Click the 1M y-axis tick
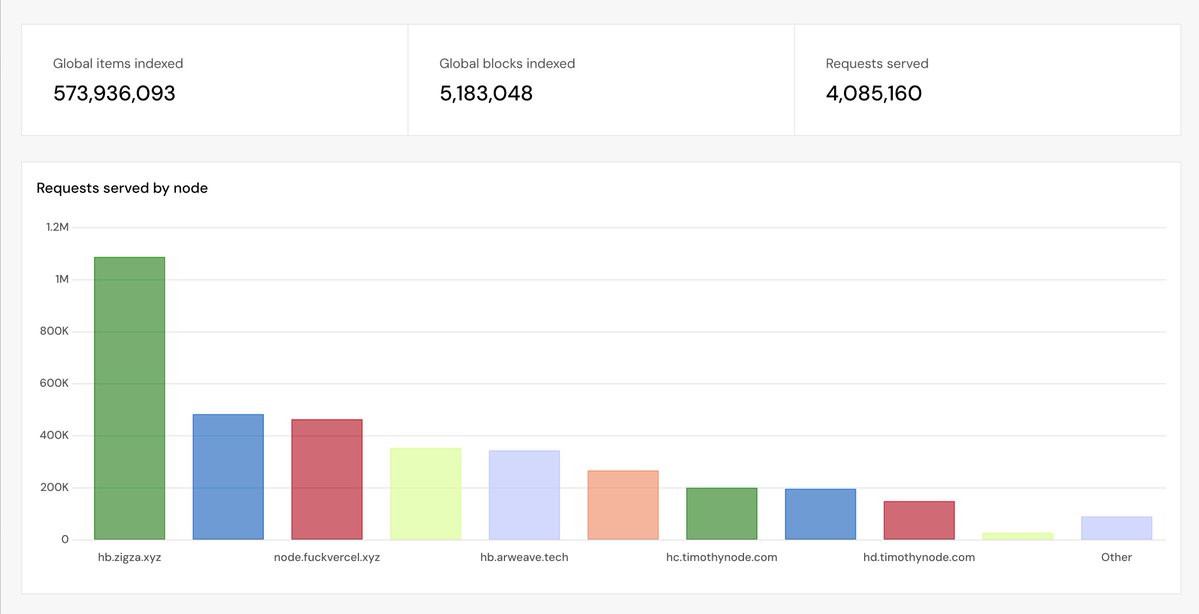The width and height of the screenshot is (1199, 614). point(61,279)
